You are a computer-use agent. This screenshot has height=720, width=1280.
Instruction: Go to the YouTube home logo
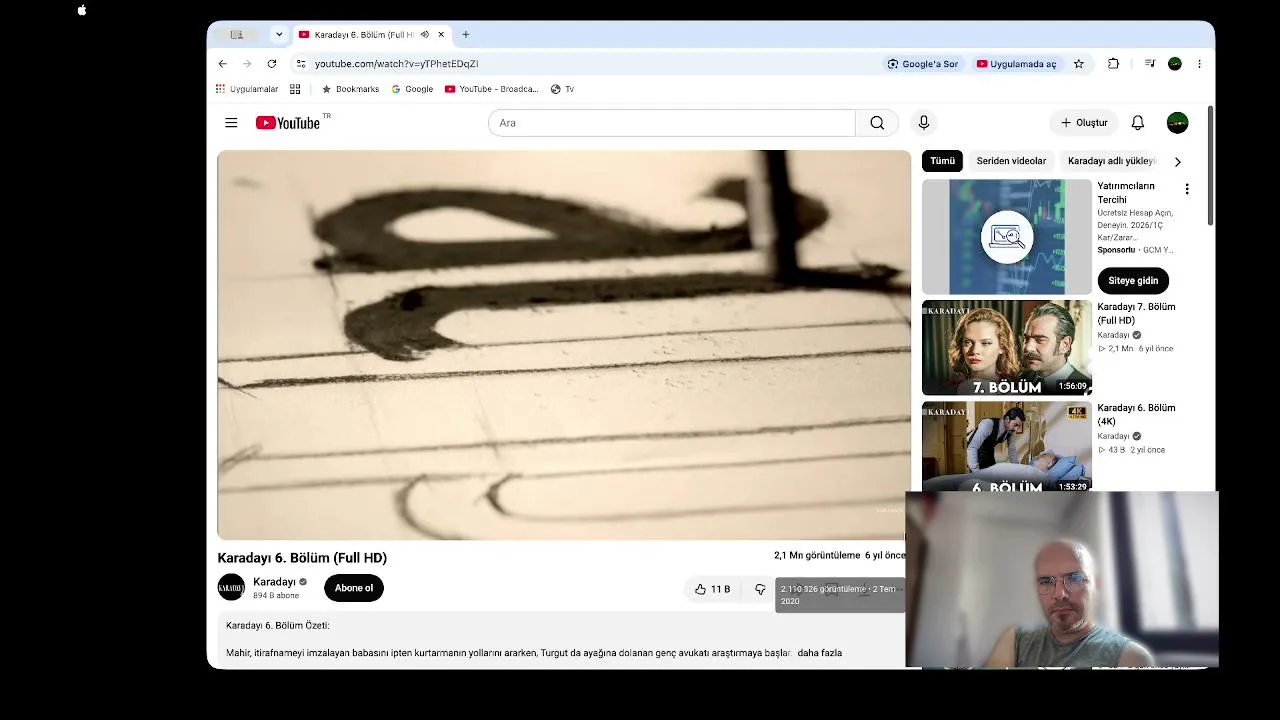coord(287,123)
